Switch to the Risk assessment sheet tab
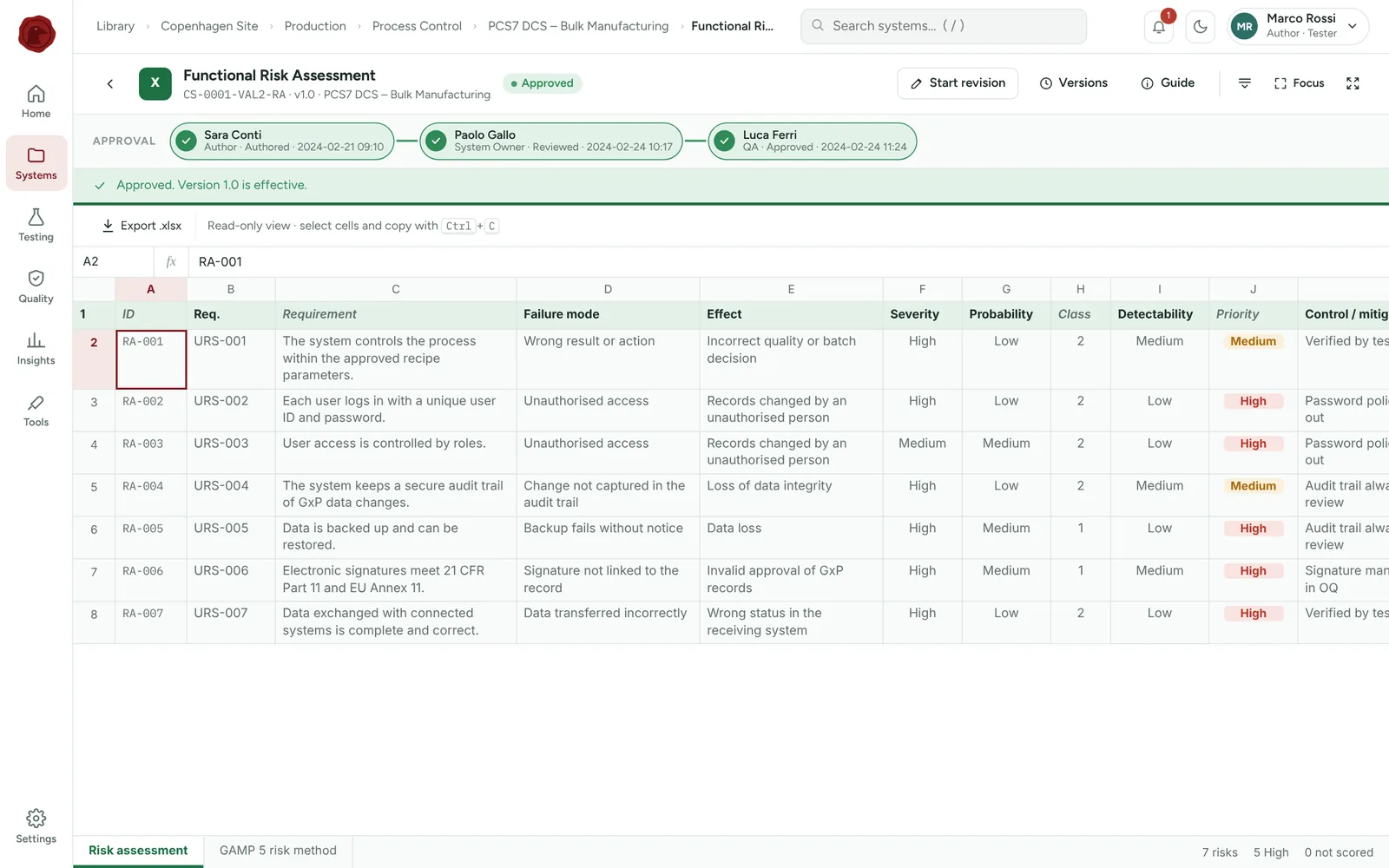1389x868 pixels. 138,851
